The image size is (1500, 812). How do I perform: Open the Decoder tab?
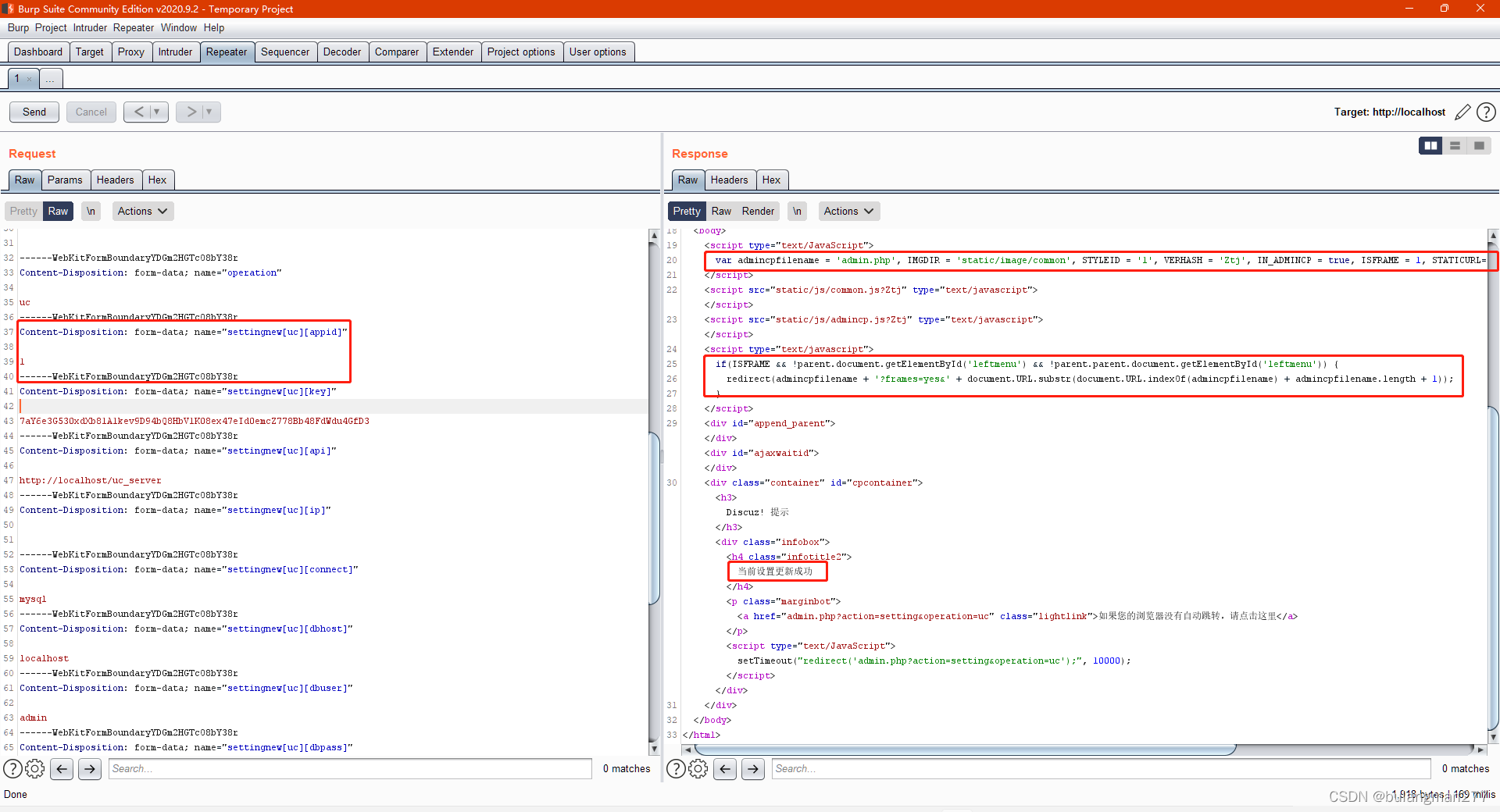[x=342, y=52]
